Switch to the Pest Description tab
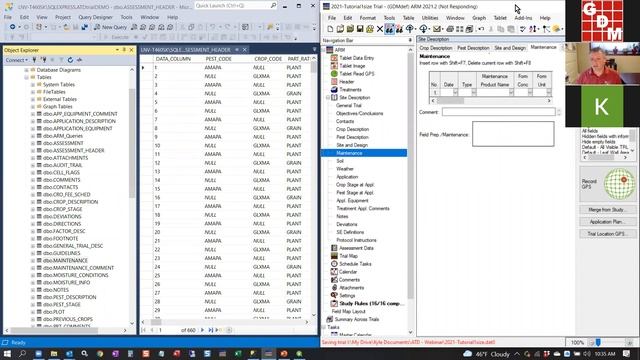This screenshot has height=360, width=640. click(x=473, y=48)
